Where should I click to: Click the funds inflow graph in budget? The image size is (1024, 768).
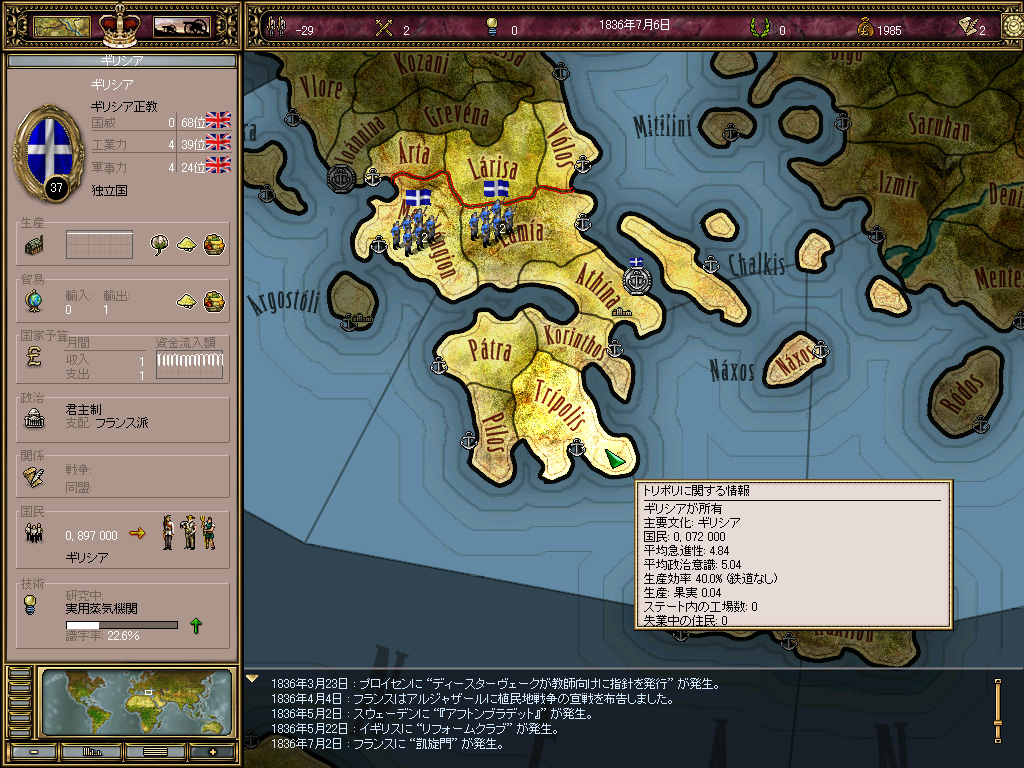point(190,366)
